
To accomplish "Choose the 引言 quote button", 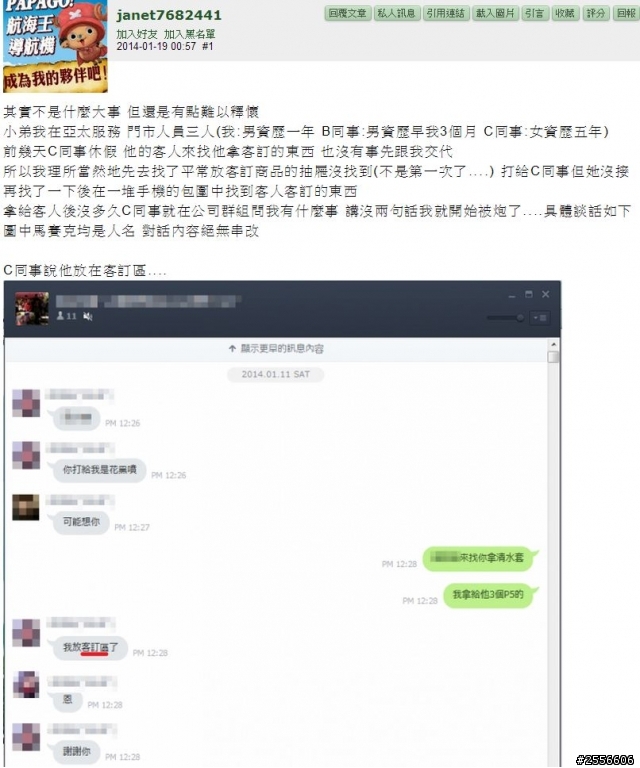I will [x=535, y=13].
